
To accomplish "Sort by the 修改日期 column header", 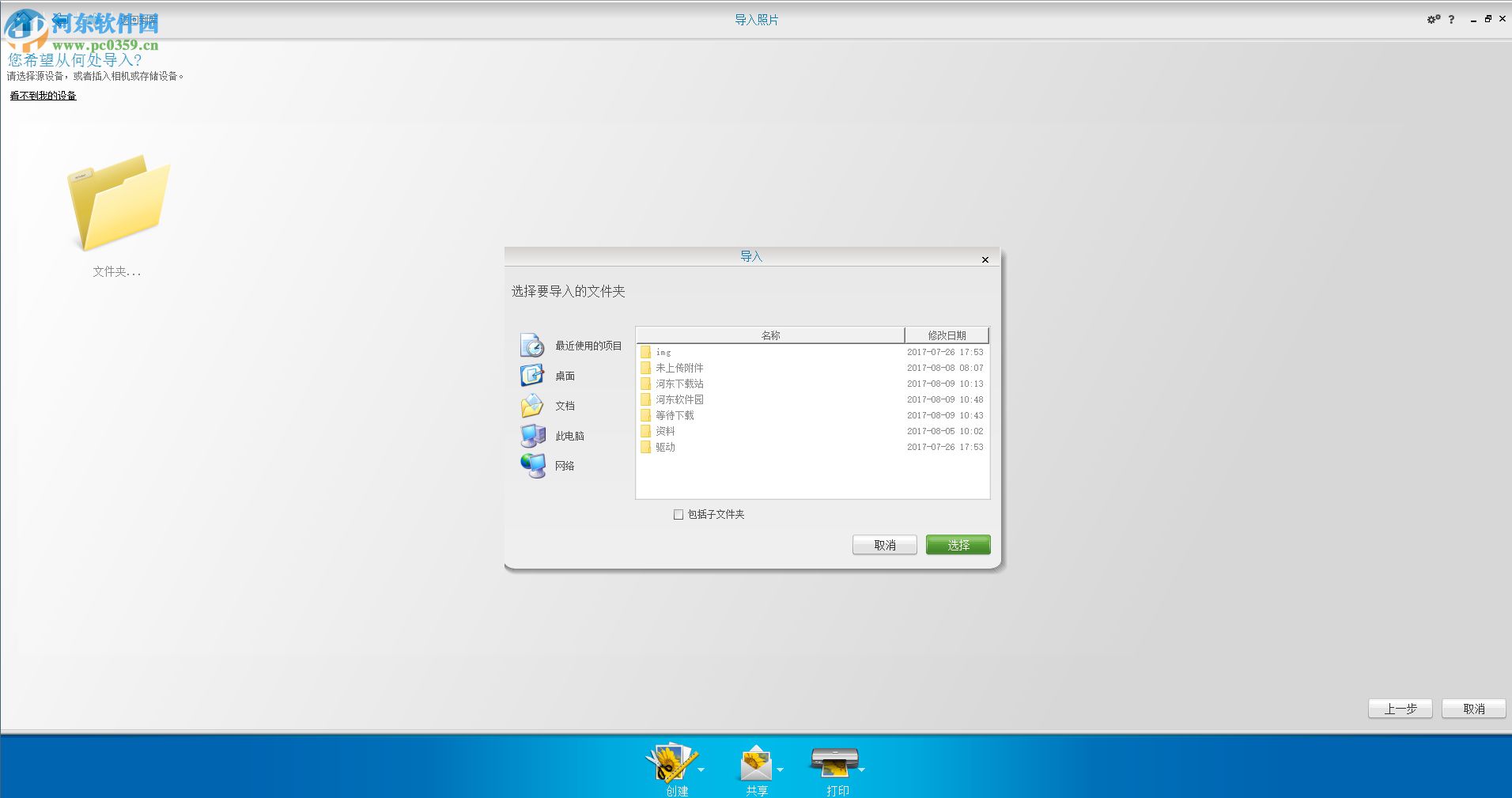I will tap(947, 335).
